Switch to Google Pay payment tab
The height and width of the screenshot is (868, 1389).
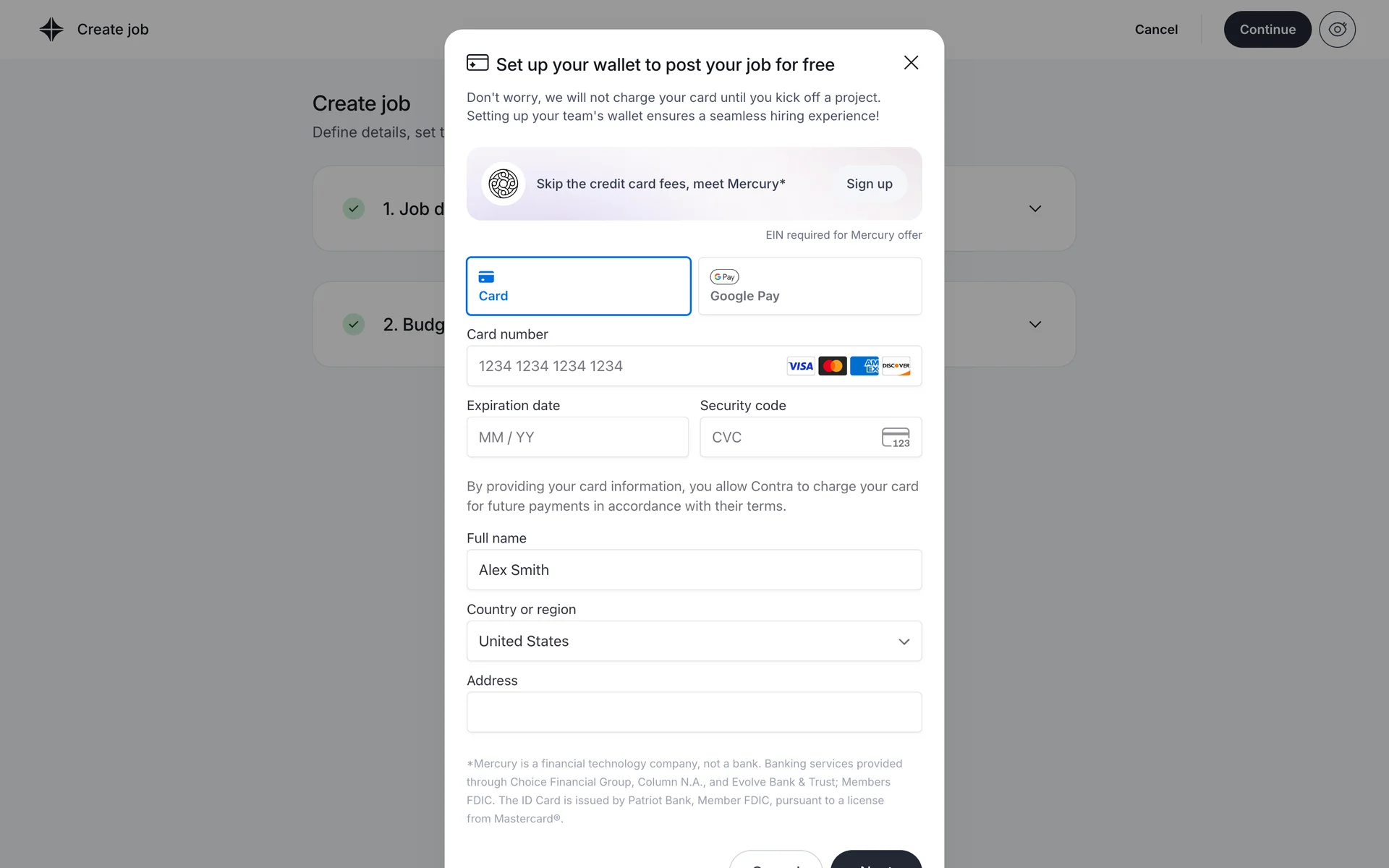810,286
